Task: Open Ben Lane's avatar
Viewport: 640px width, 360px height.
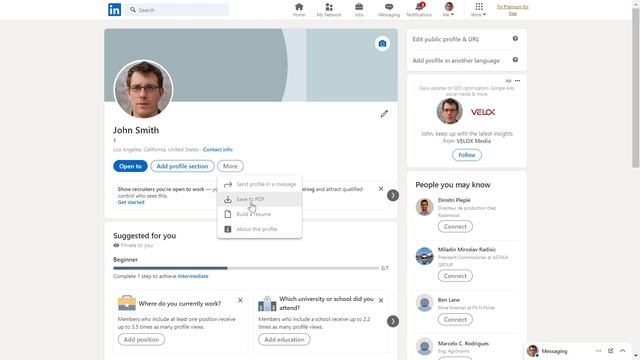Action: pos(424,303)
